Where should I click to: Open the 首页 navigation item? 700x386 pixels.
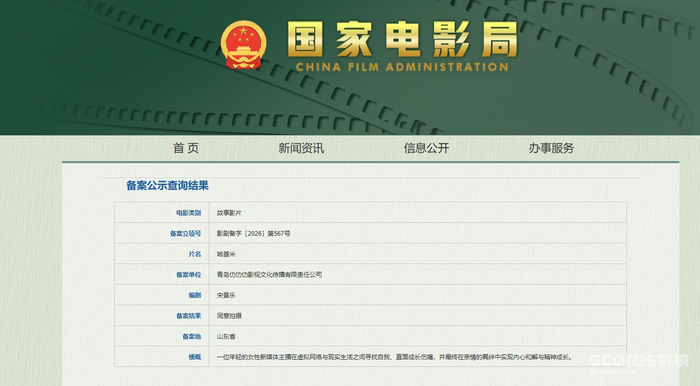pyautogui.click(x=186, y=148)
